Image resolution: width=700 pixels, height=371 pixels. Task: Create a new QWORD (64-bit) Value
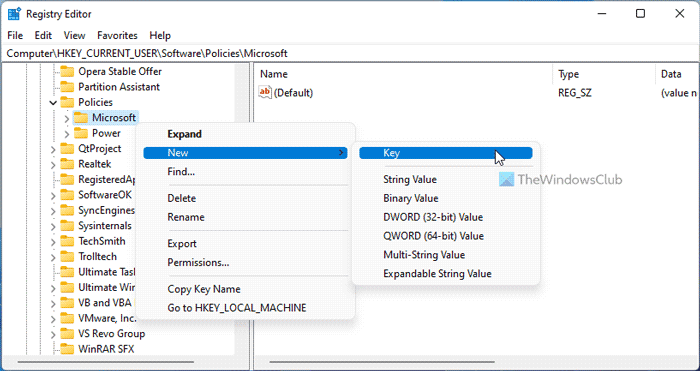(446, 236)
